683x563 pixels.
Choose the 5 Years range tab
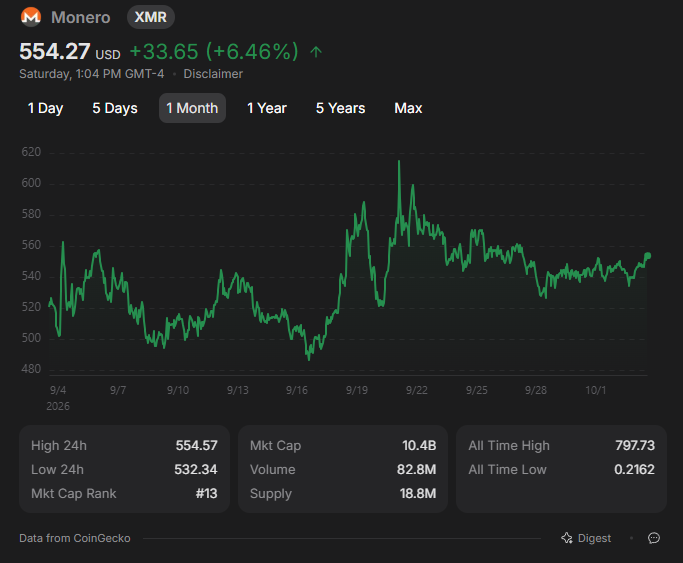click(341, 108)
